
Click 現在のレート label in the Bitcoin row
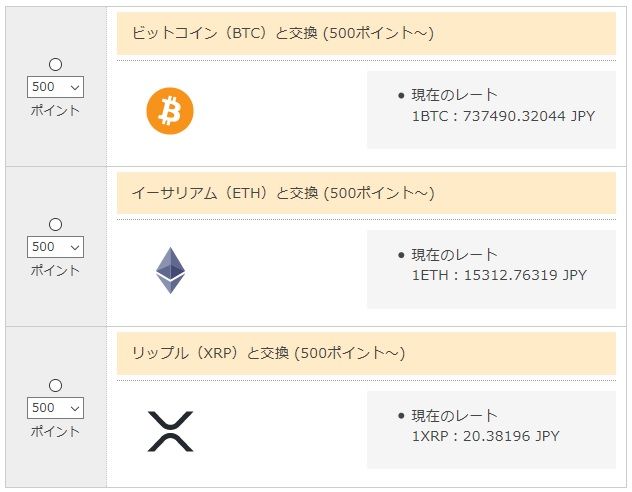point(454,95)
